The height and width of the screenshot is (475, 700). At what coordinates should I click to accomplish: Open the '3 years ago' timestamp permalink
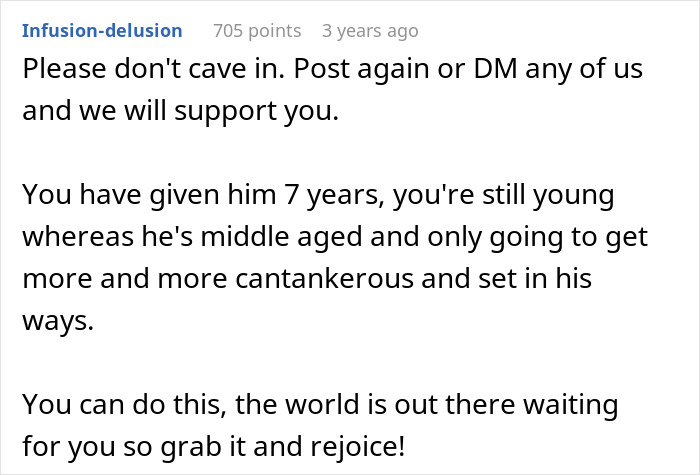[370, 31]
